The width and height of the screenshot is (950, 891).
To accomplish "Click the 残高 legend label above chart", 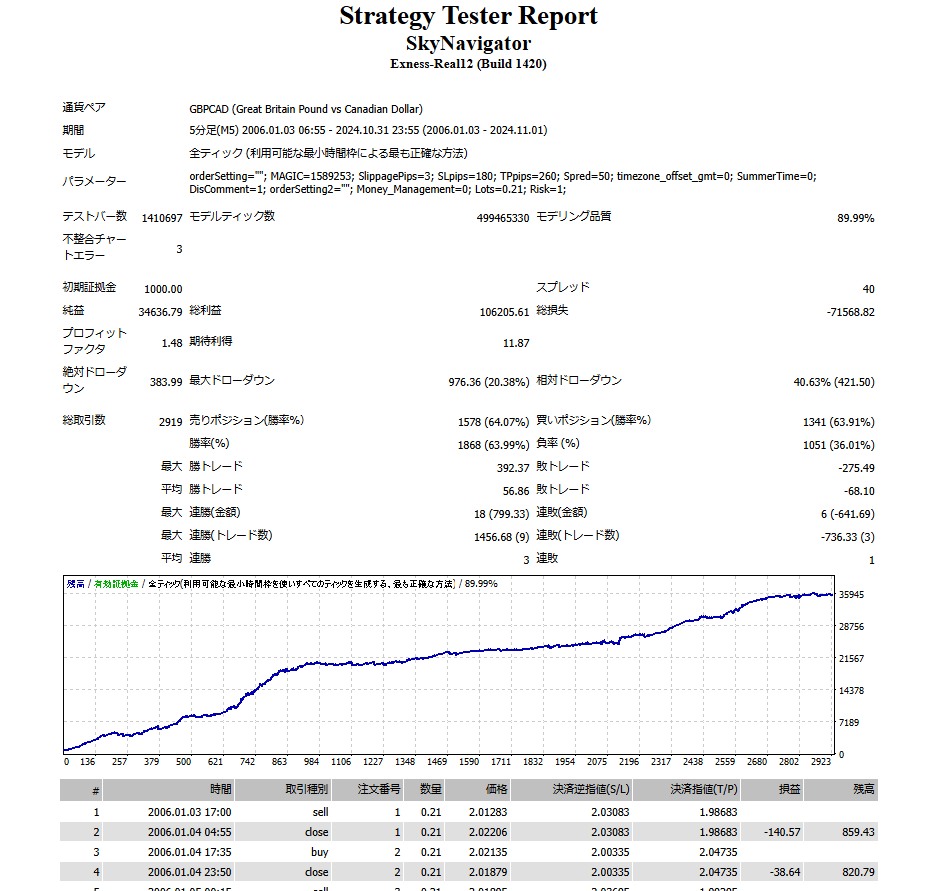I will click(x=76, y=583).
